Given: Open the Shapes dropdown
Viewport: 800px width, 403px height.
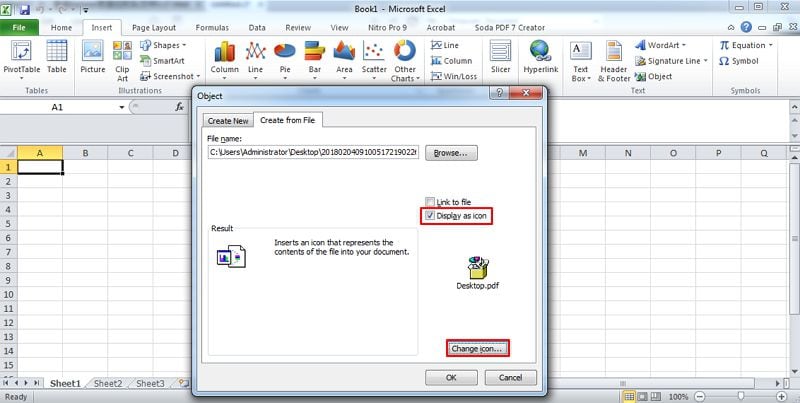Looking at the screenshot, I should tap(163, 45).
